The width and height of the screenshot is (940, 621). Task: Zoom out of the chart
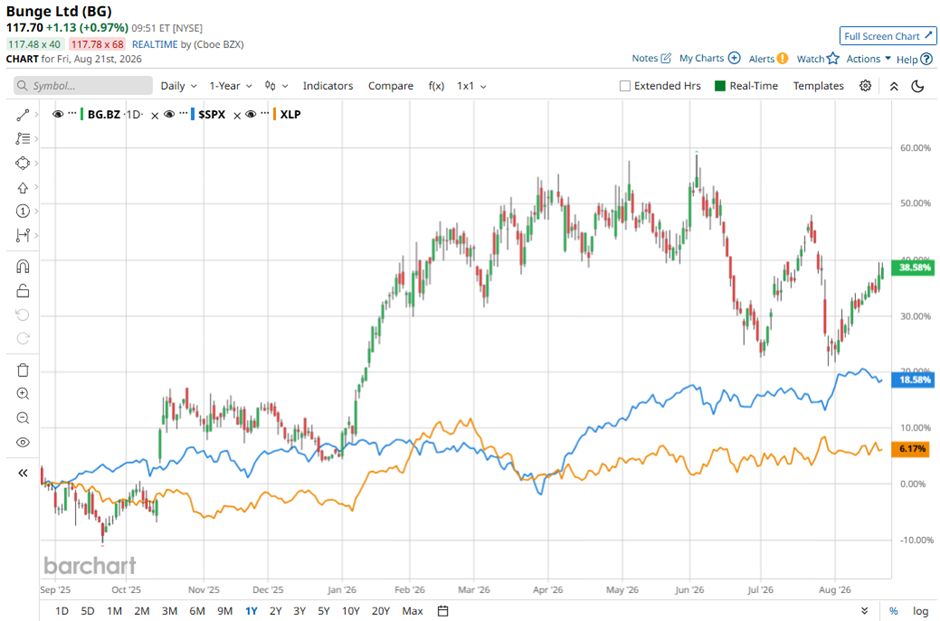pyautogui.click(x=23, y=418)
